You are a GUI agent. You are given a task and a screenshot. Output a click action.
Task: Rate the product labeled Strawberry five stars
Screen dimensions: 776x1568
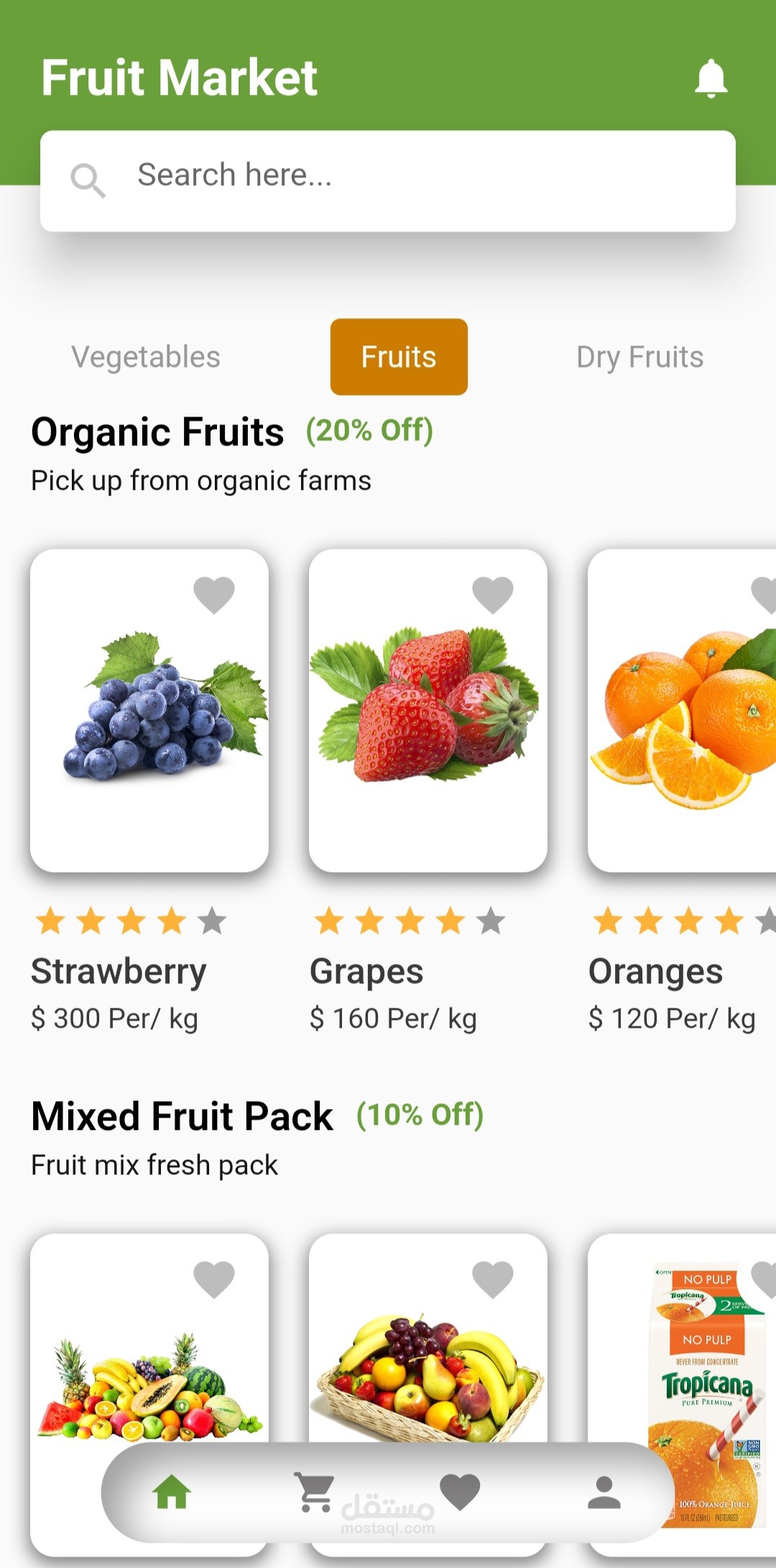(212, 921)
